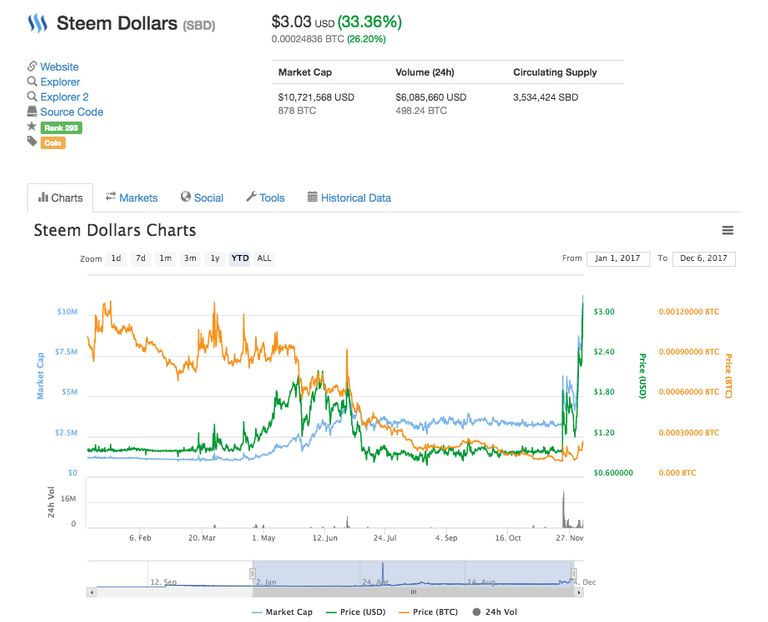The image size is (768, 622).
Task: Click the Steem Dollars logo icon
Action: coord(37,23)
